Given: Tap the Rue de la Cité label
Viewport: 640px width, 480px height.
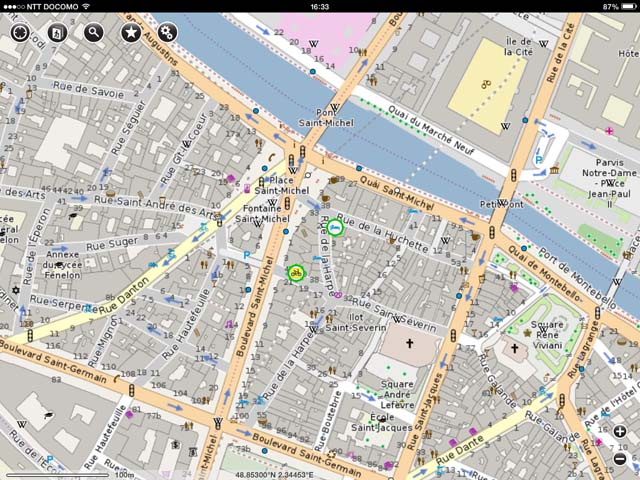Looking at the screenshot, I should click(x=561, y=53).
